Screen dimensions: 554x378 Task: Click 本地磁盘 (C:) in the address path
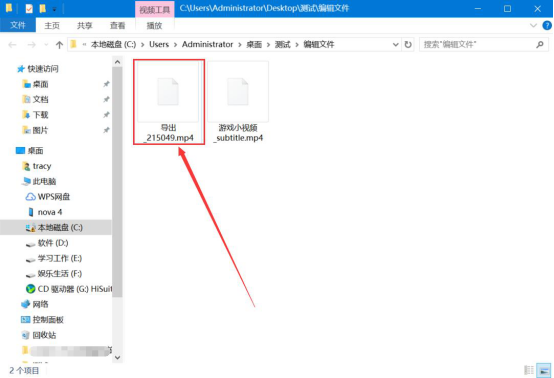click(113, 45)
